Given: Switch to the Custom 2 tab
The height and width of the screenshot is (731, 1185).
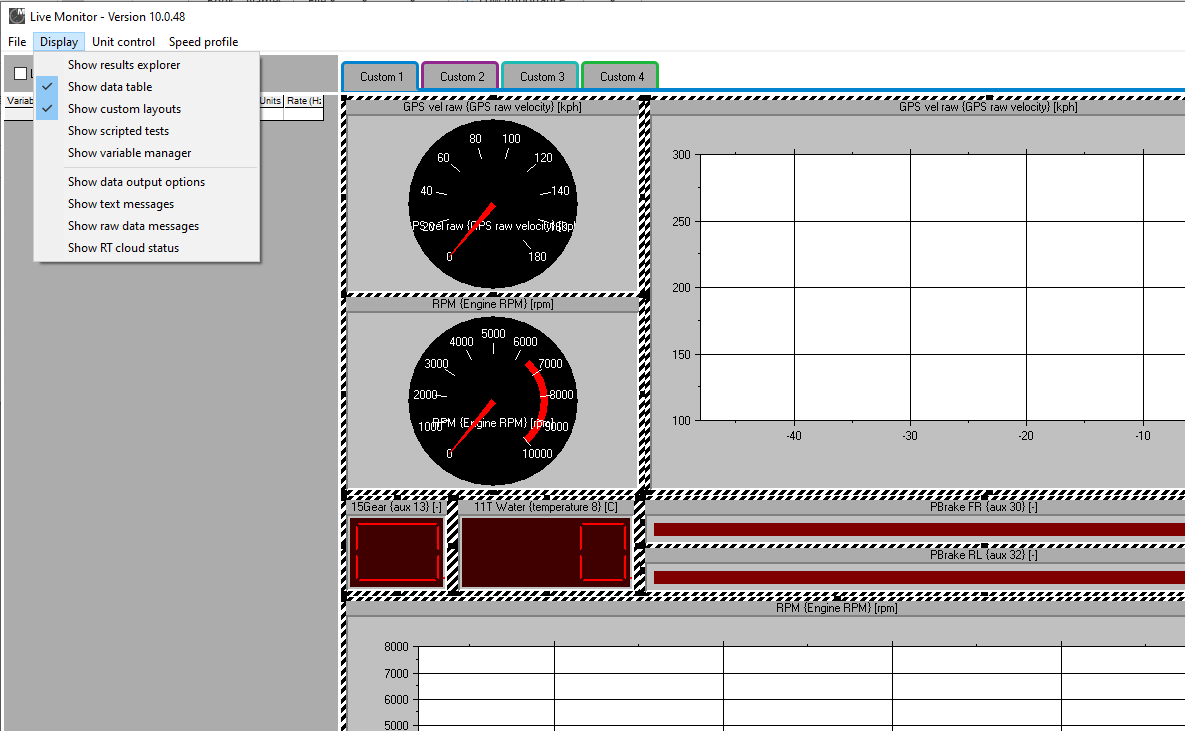Looking at the screenshot, I should tap(459, 76).
